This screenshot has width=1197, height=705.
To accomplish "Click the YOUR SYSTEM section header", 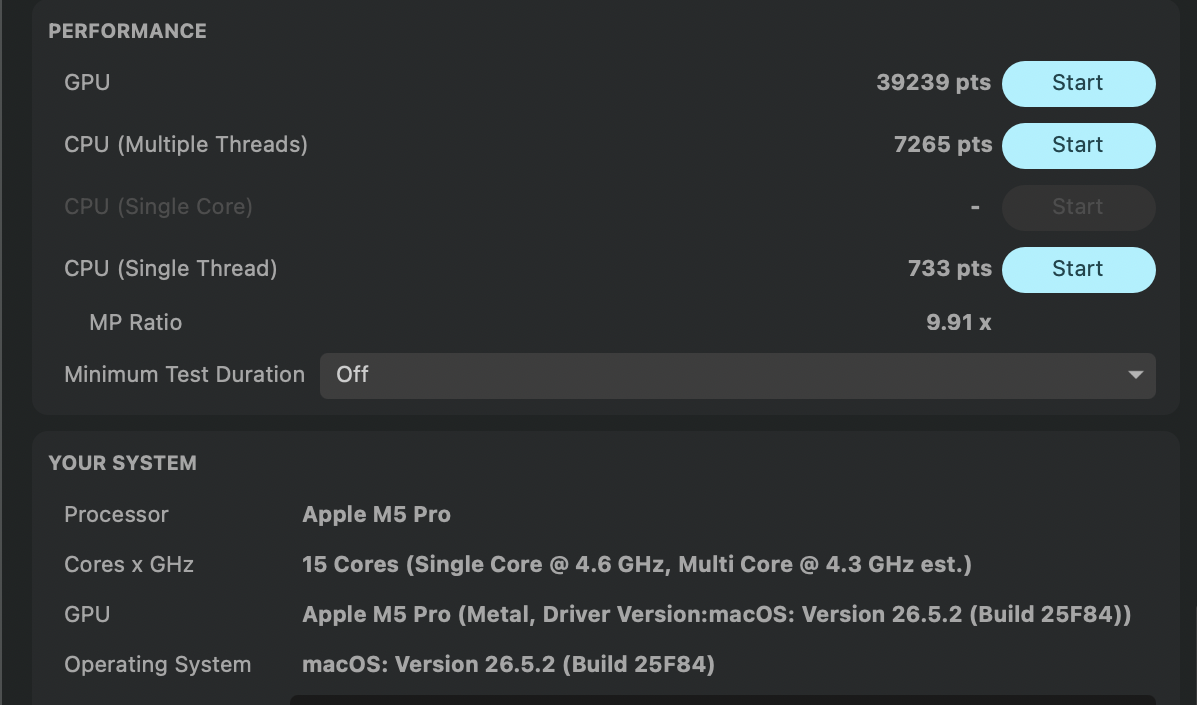I will coord(122,463).
